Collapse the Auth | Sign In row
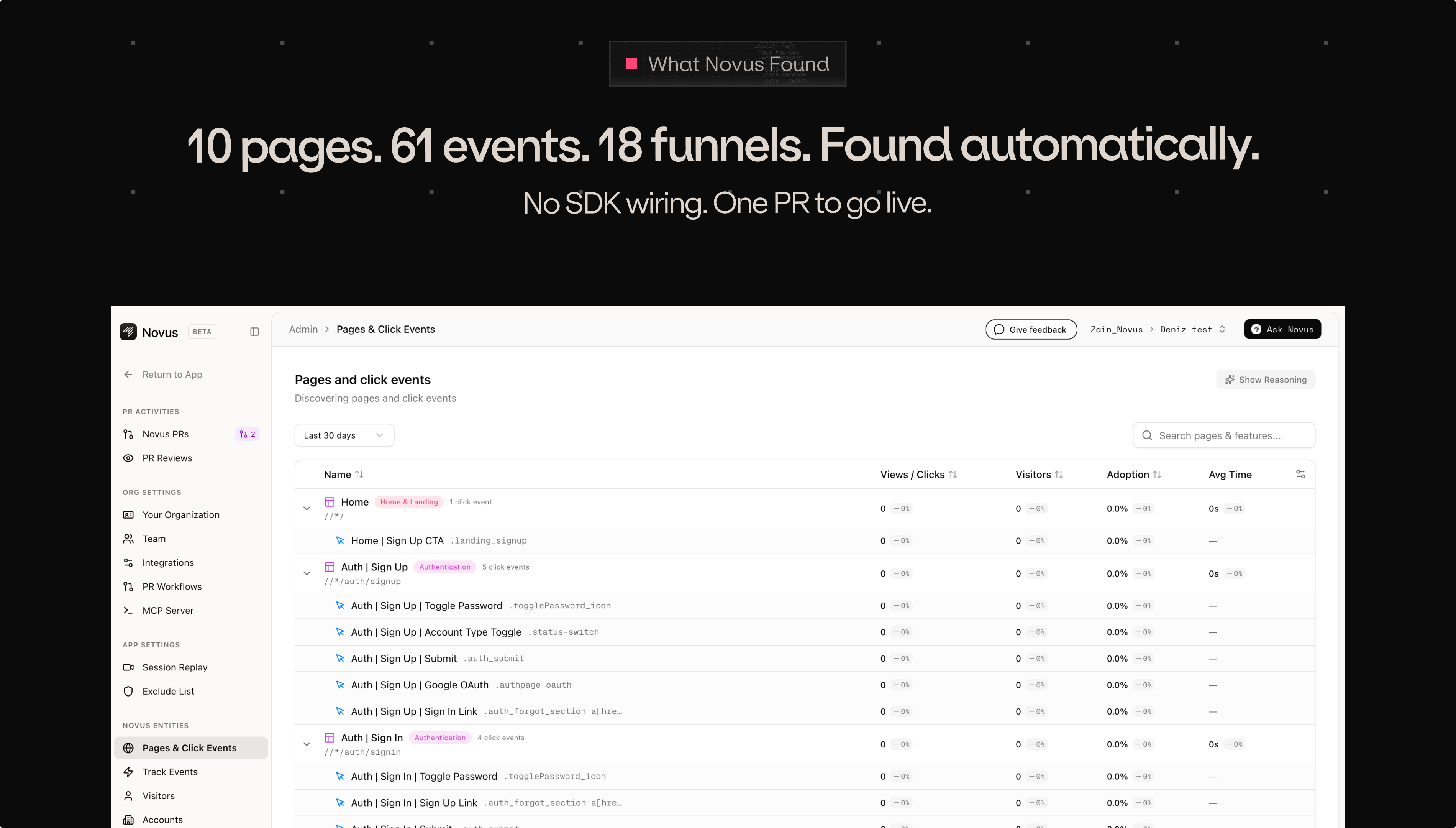This screenshot has height=828, width=1456. click(307, 744)
